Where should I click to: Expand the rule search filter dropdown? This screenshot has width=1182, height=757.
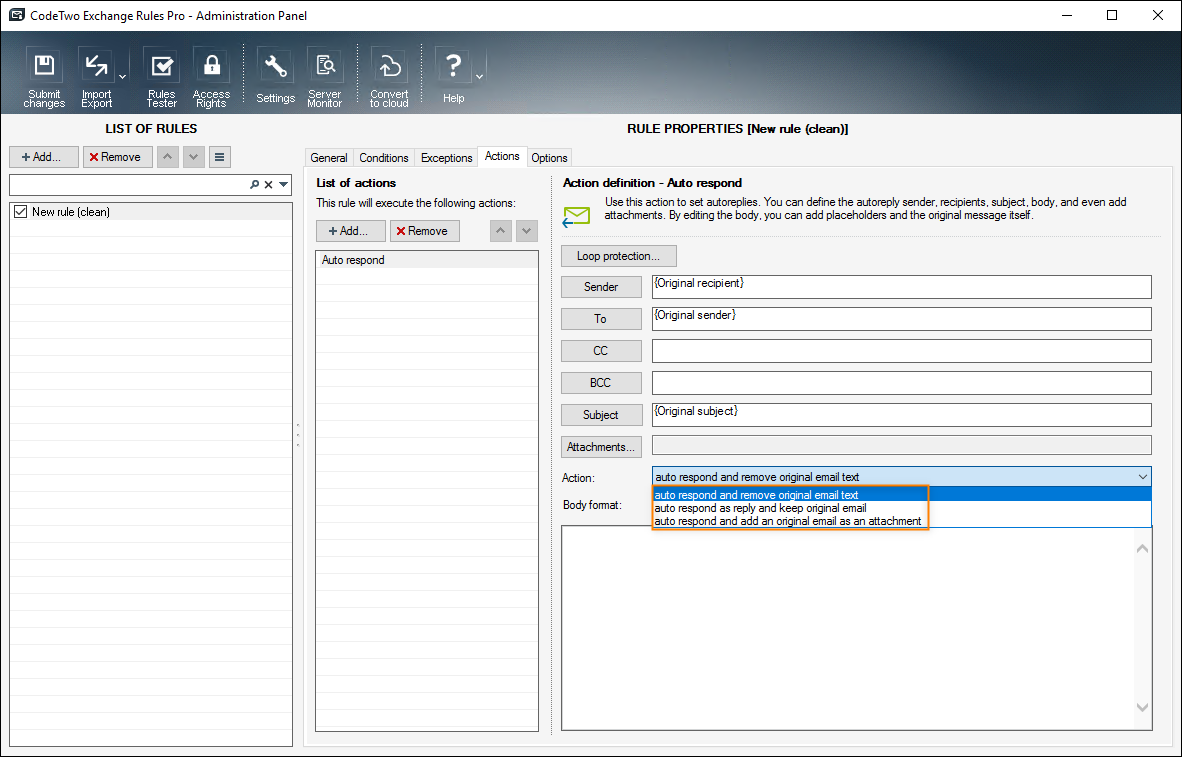(283, 185)
